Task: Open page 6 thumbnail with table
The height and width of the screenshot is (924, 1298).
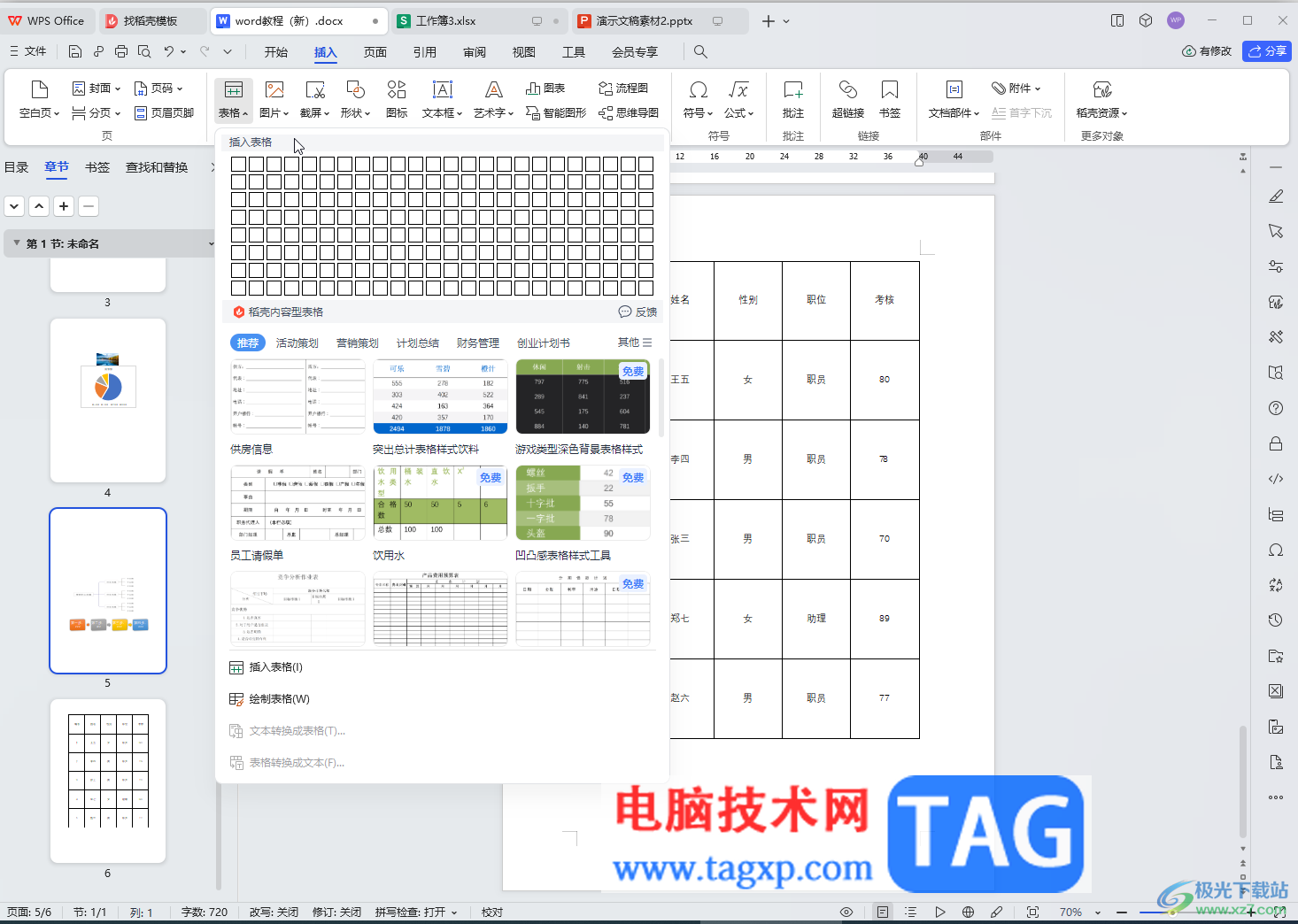Action: pos(108,781)
